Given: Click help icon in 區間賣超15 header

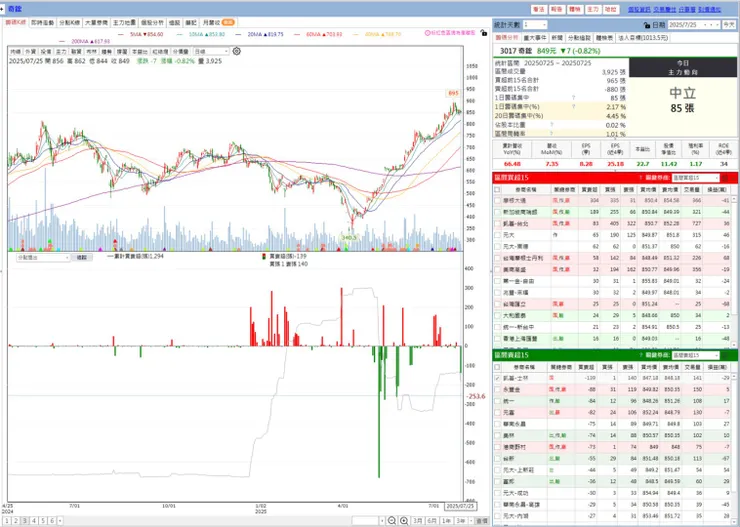Looking at the screenshot, I should tap(640, 355).
